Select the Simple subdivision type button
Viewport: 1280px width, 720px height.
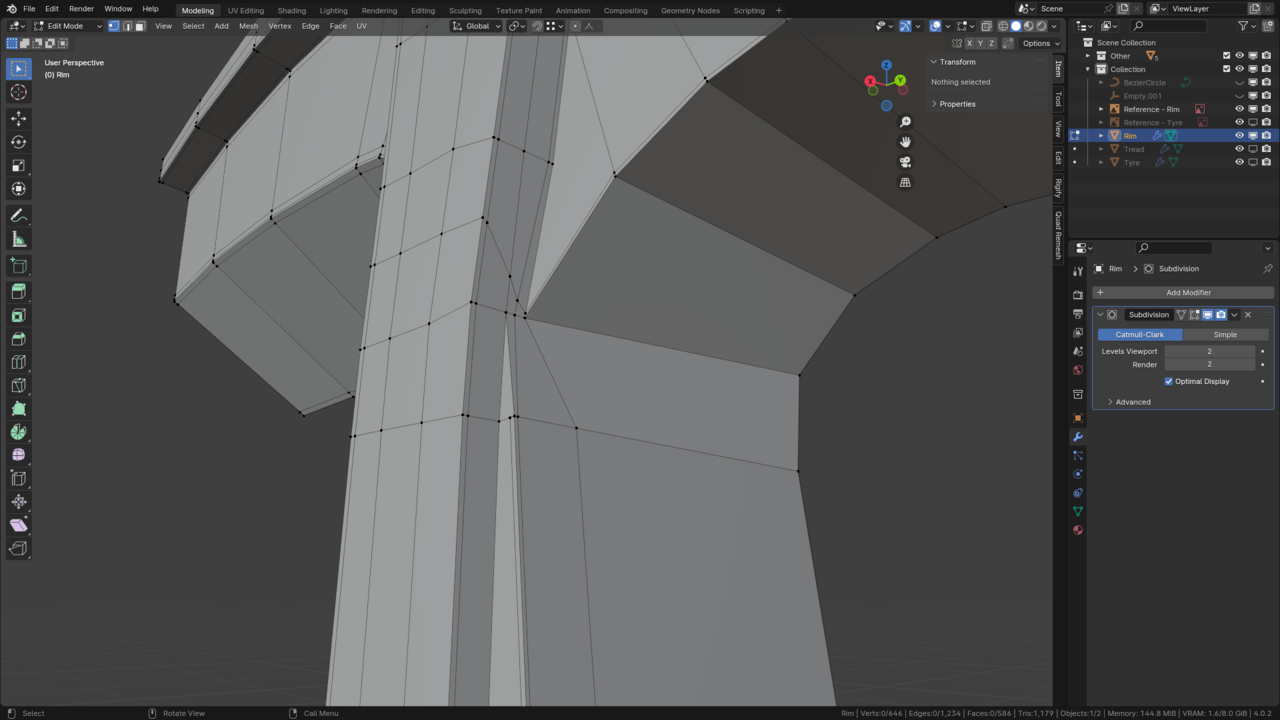click(x=1225, y=334)
